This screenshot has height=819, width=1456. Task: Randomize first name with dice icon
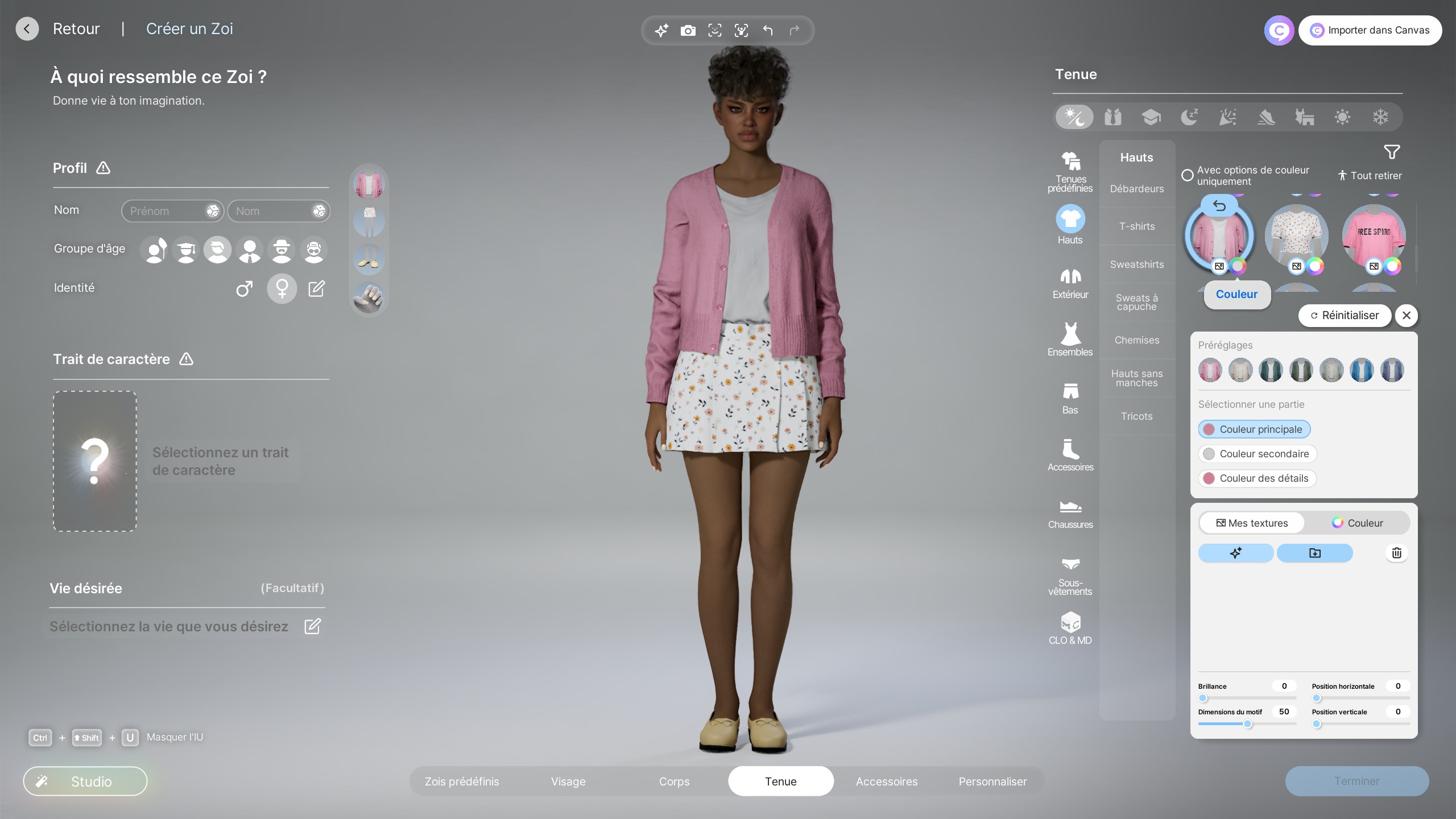pos(212,211)
